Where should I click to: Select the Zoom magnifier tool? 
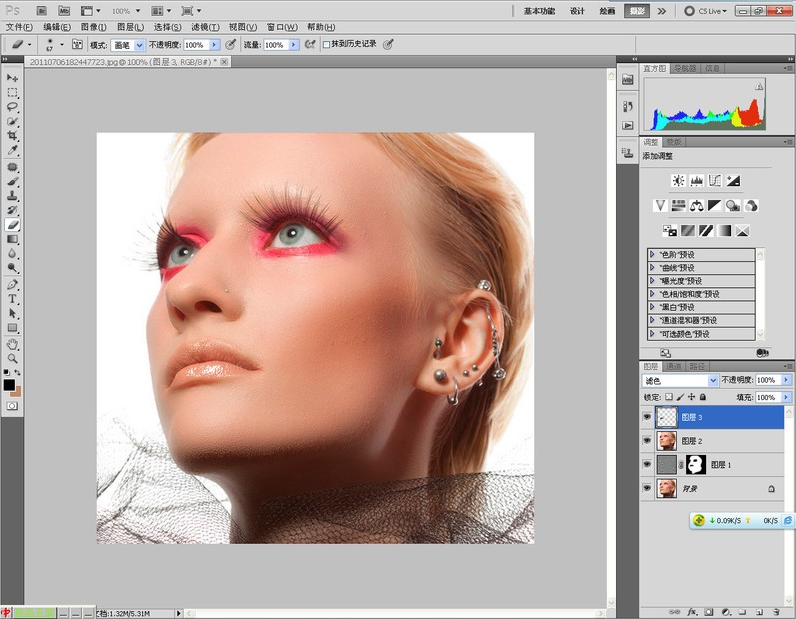click(13, 358)
